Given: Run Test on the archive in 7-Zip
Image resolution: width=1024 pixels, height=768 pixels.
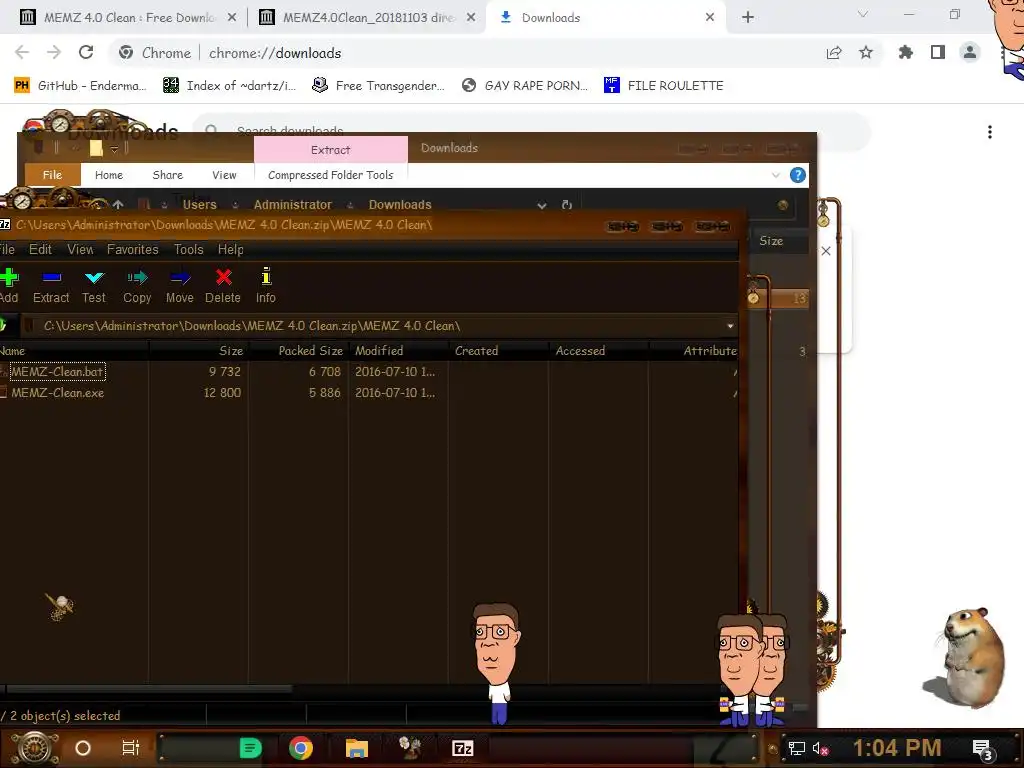Looking at the screenshot, I should pyautogui.click(x=93, y=285).
